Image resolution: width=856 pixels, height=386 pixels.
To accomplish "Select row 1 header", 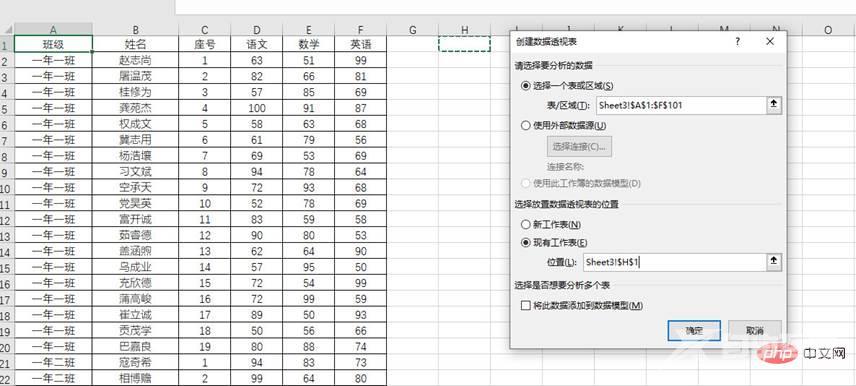I will [7, 45].
